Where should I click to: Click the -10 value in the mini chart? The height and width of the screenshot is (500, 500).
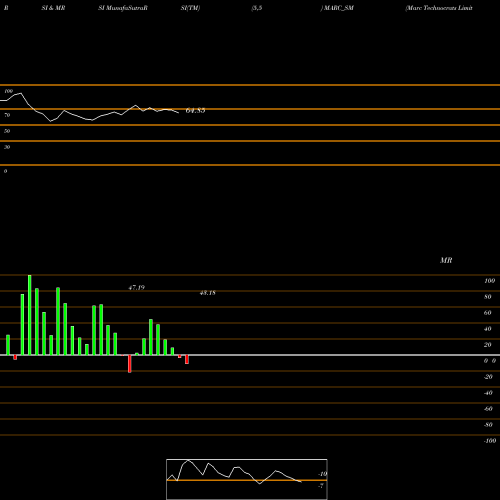[322, 474]
